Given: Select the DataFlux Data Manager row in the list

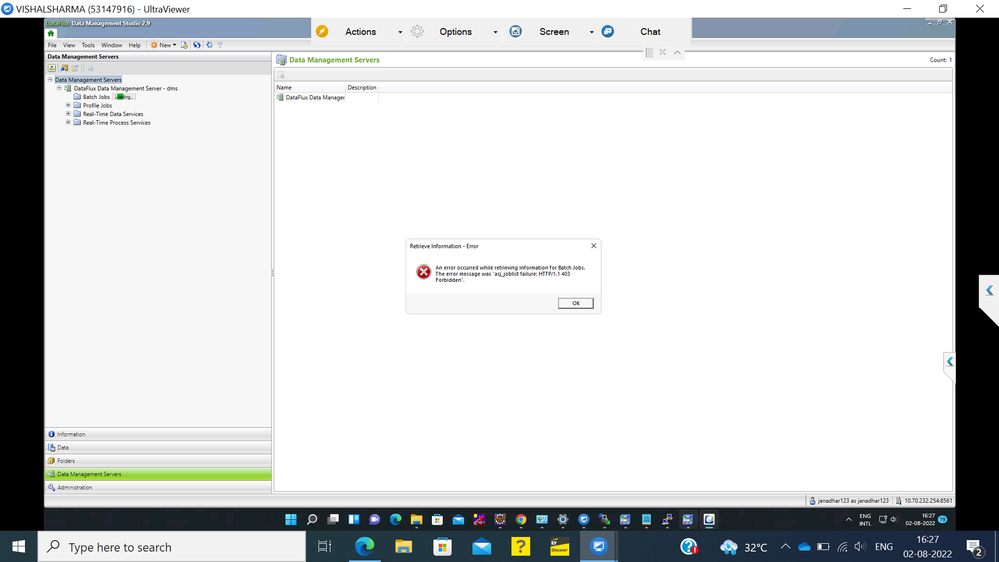Looking at the screenshot, I should pos(311,97).
